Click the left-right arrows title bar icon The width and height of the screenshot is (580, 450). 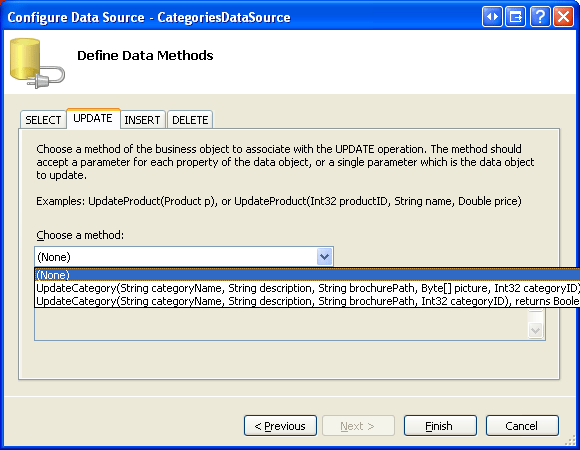point(492,17)
